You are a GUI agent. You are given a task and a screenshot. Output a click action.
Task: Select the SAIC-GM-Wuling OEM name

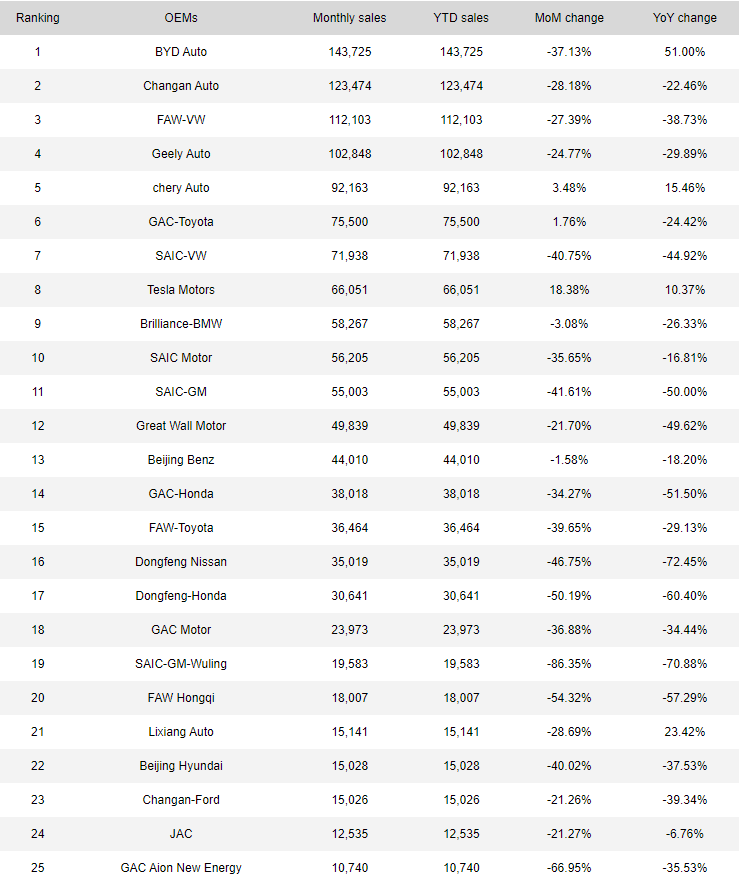coord(181,664)
